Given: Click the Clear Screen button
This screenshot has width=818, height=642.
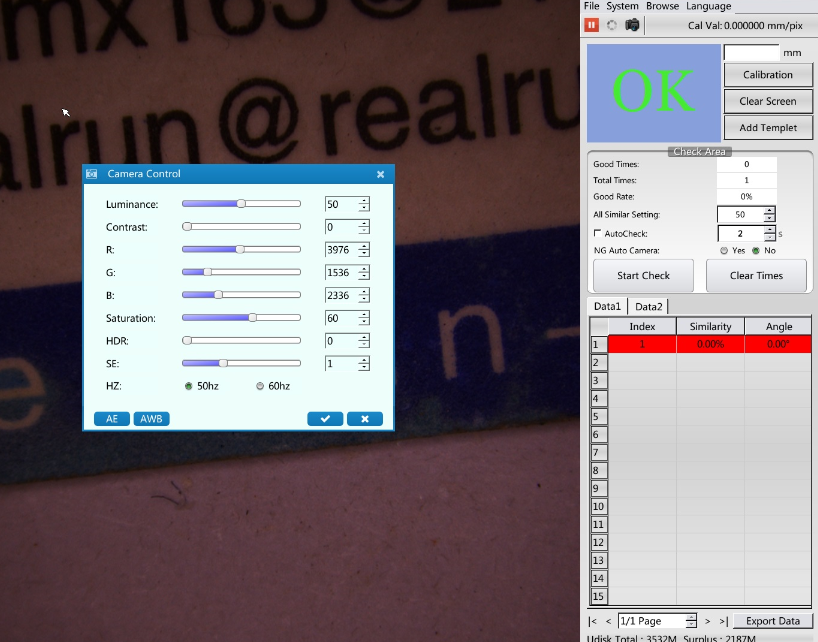Looking at the screenshot, I should 768,101.
